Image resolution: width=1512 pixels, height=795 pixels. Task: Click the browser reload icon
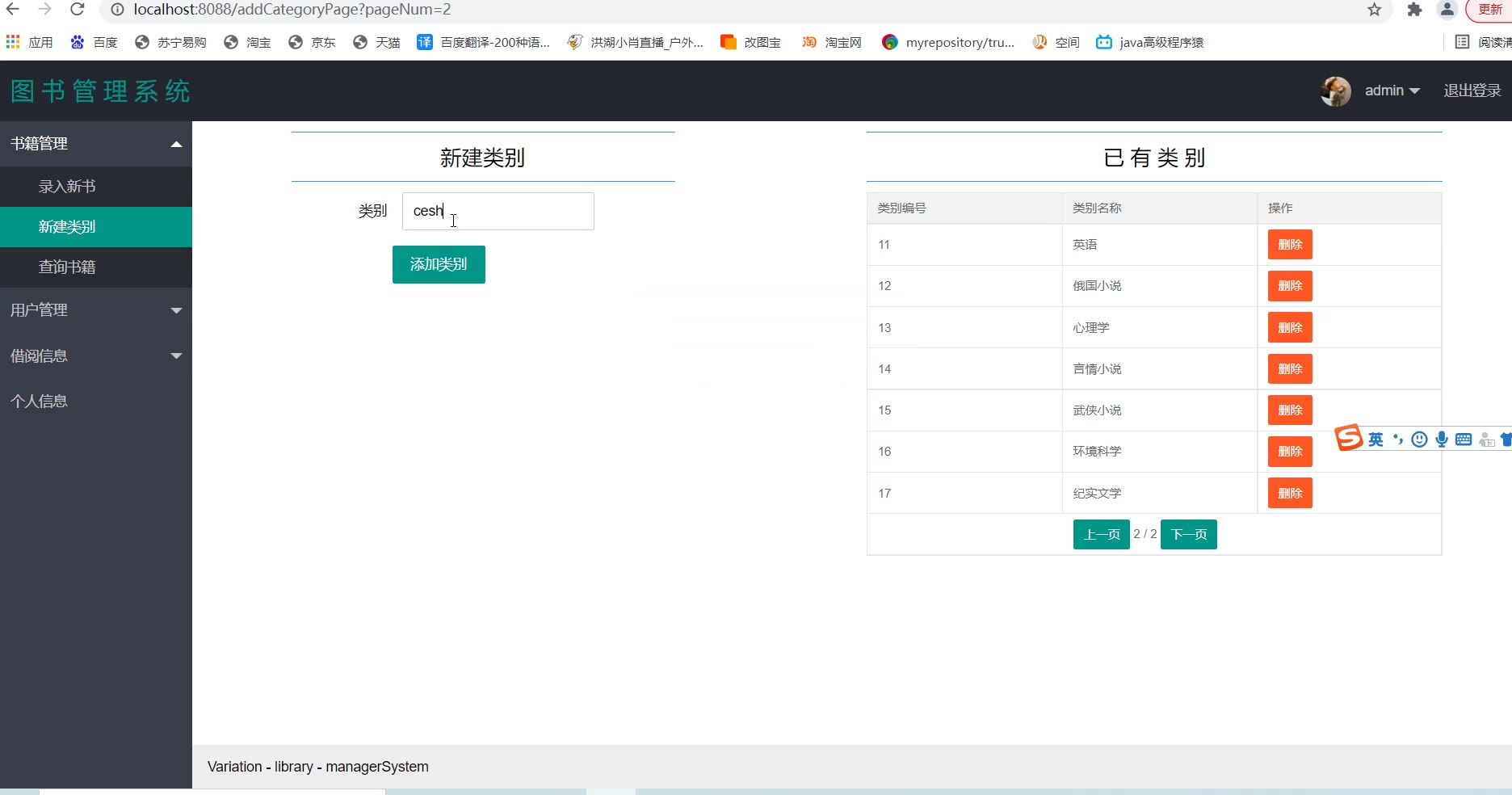pos(78,10)
